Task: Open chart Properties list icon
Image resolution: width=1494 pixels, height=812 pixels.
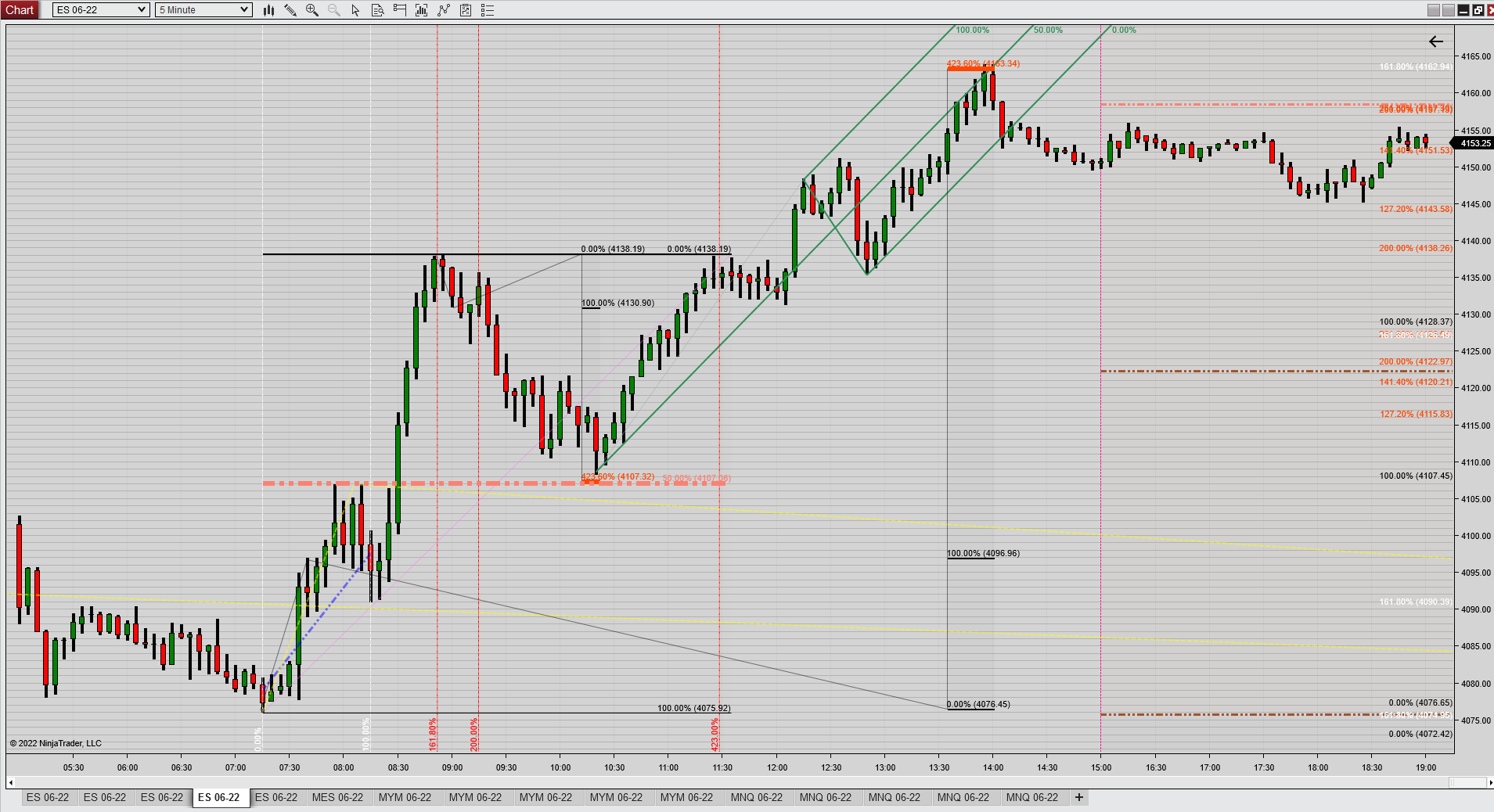Action: pos(488,10)
